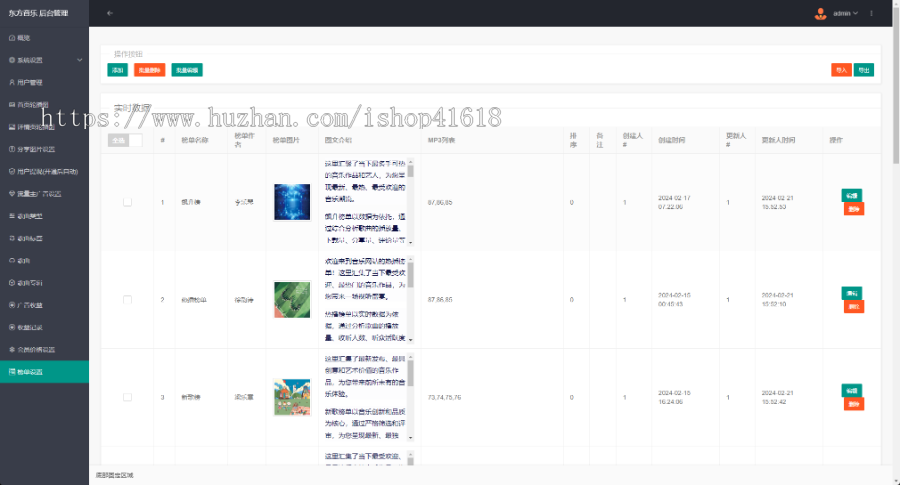Click the 会员价格设置 icon in sidebar
Screen dimensions: 900x485
coord(11,350)
